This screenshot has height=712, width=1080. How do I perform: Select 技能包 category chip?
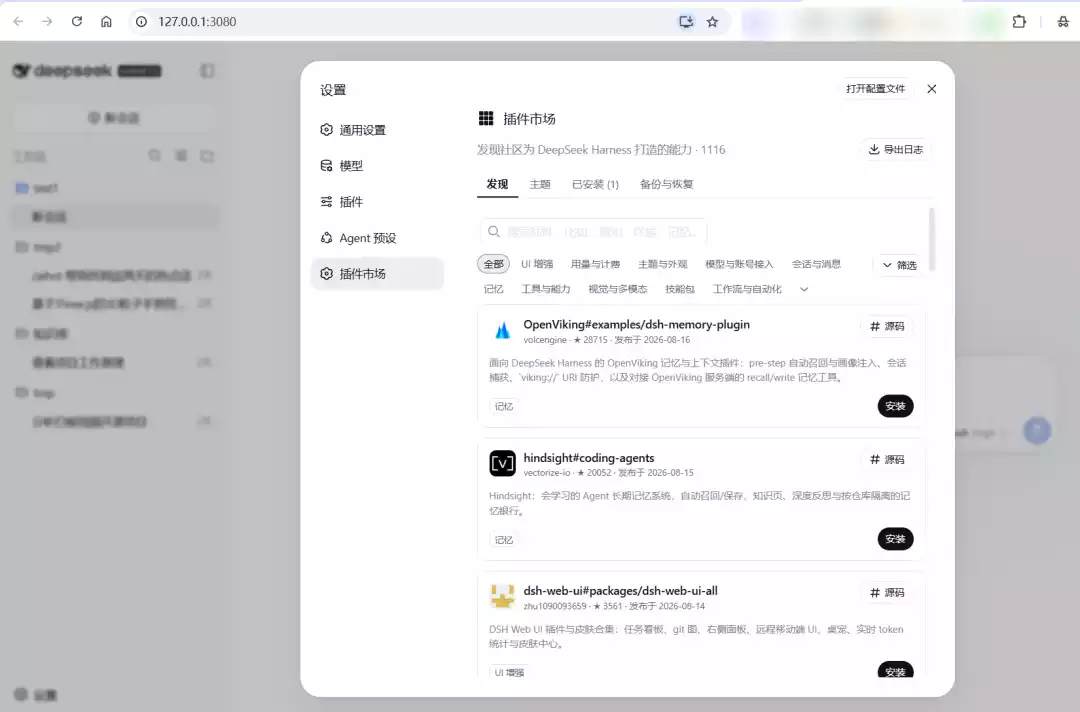[x=680, y=289]
